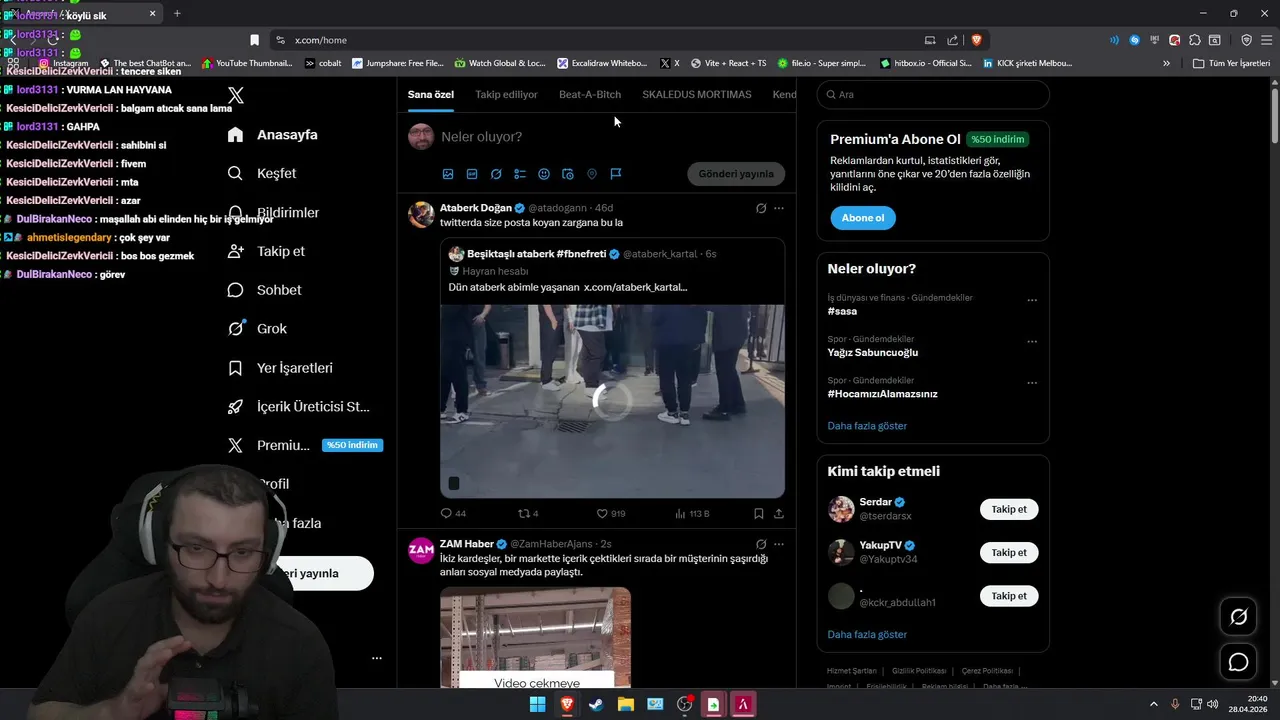
Task: Open Windows Start menu
Action: tap(537, 705)
